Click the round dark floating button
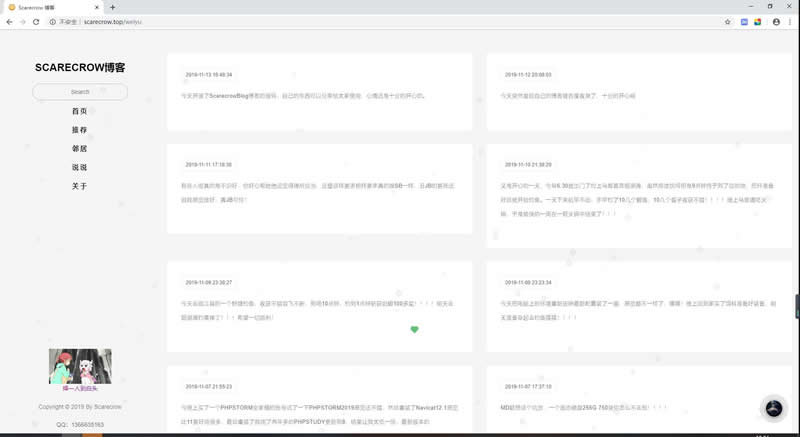This screenshot has height=437, width=800. (x=774, y=408)
